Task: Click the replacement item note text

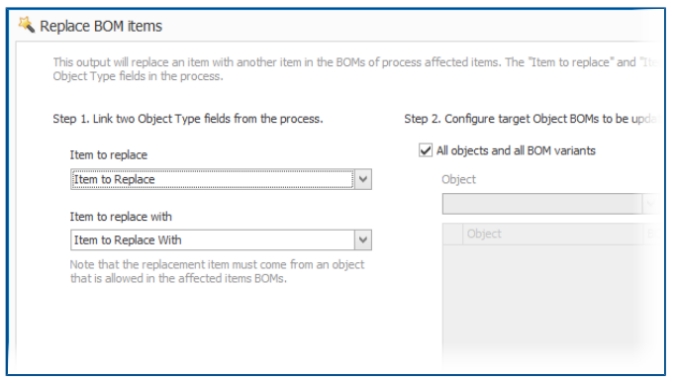Action: (x=217, y=271)
